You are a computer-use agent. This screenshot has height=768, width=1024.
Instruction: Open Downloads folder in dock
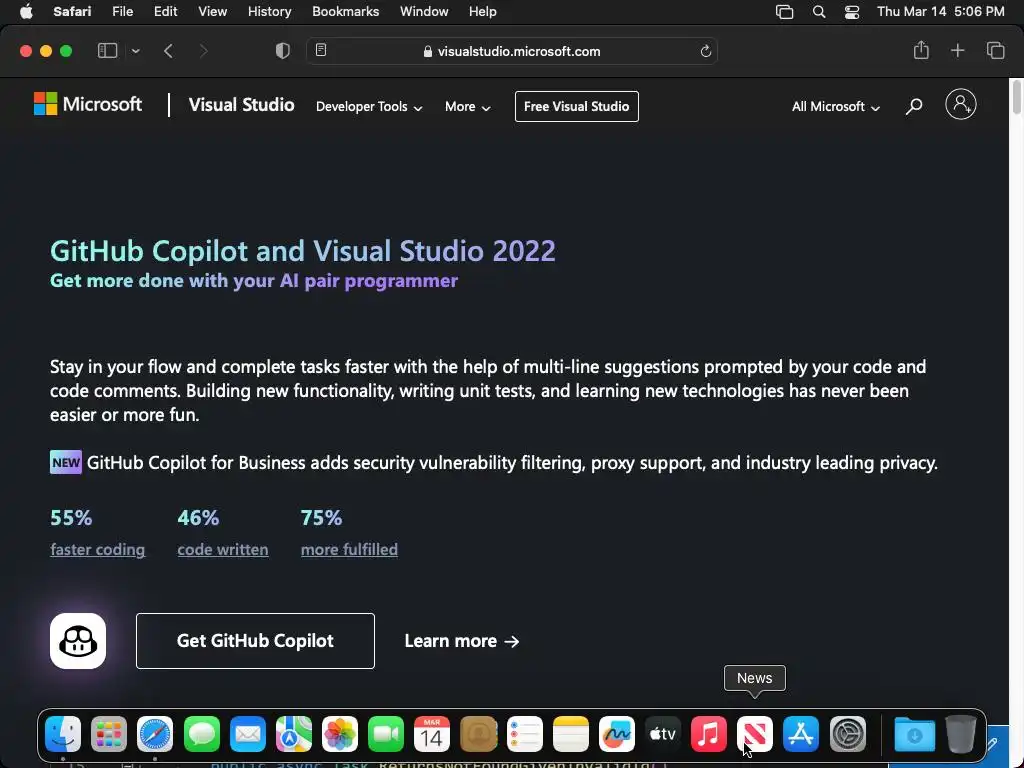coord(914,734)
